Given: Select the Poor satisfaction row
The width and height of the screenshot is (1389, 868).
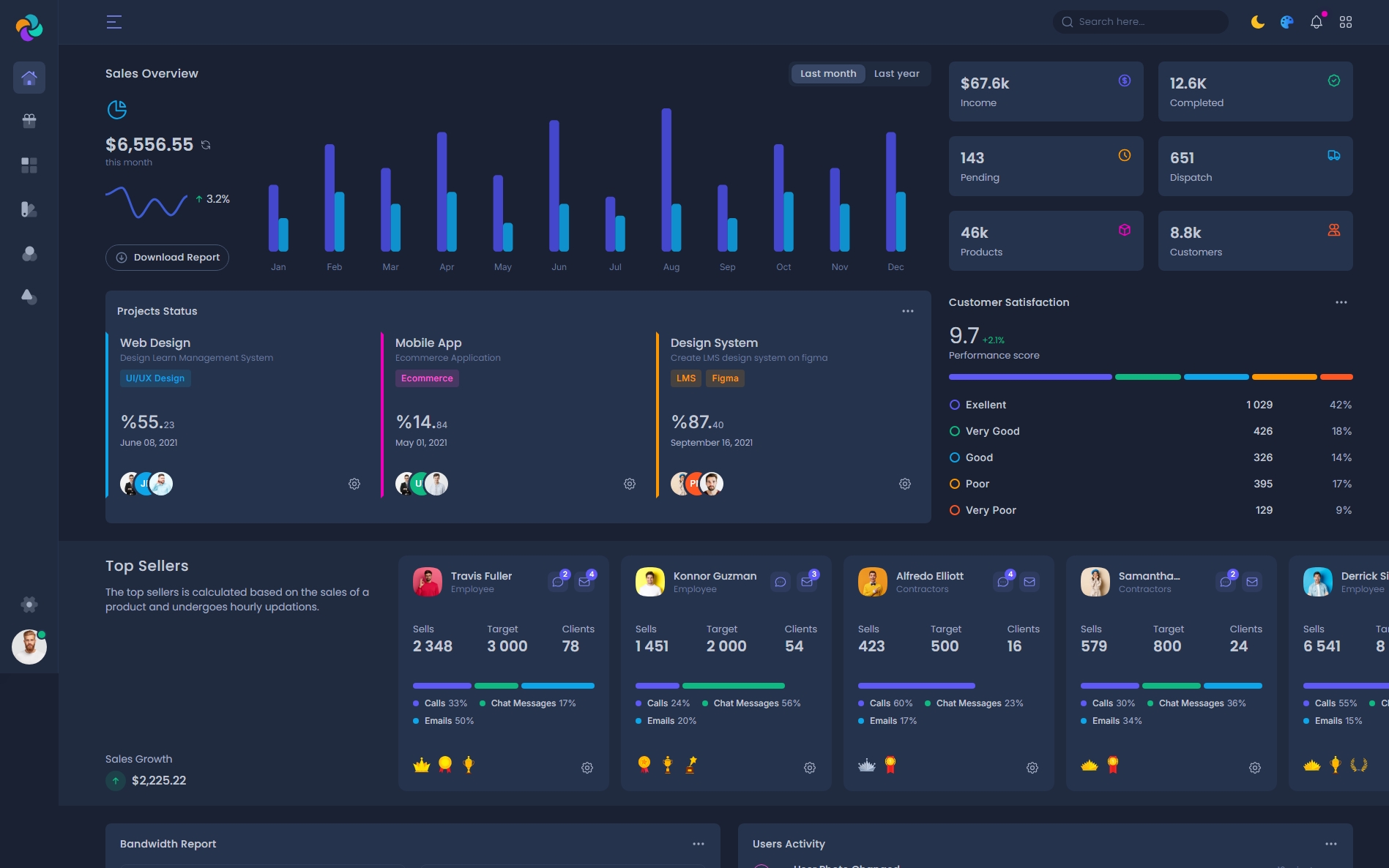Looking at the screenshot, I should 1150,484.
